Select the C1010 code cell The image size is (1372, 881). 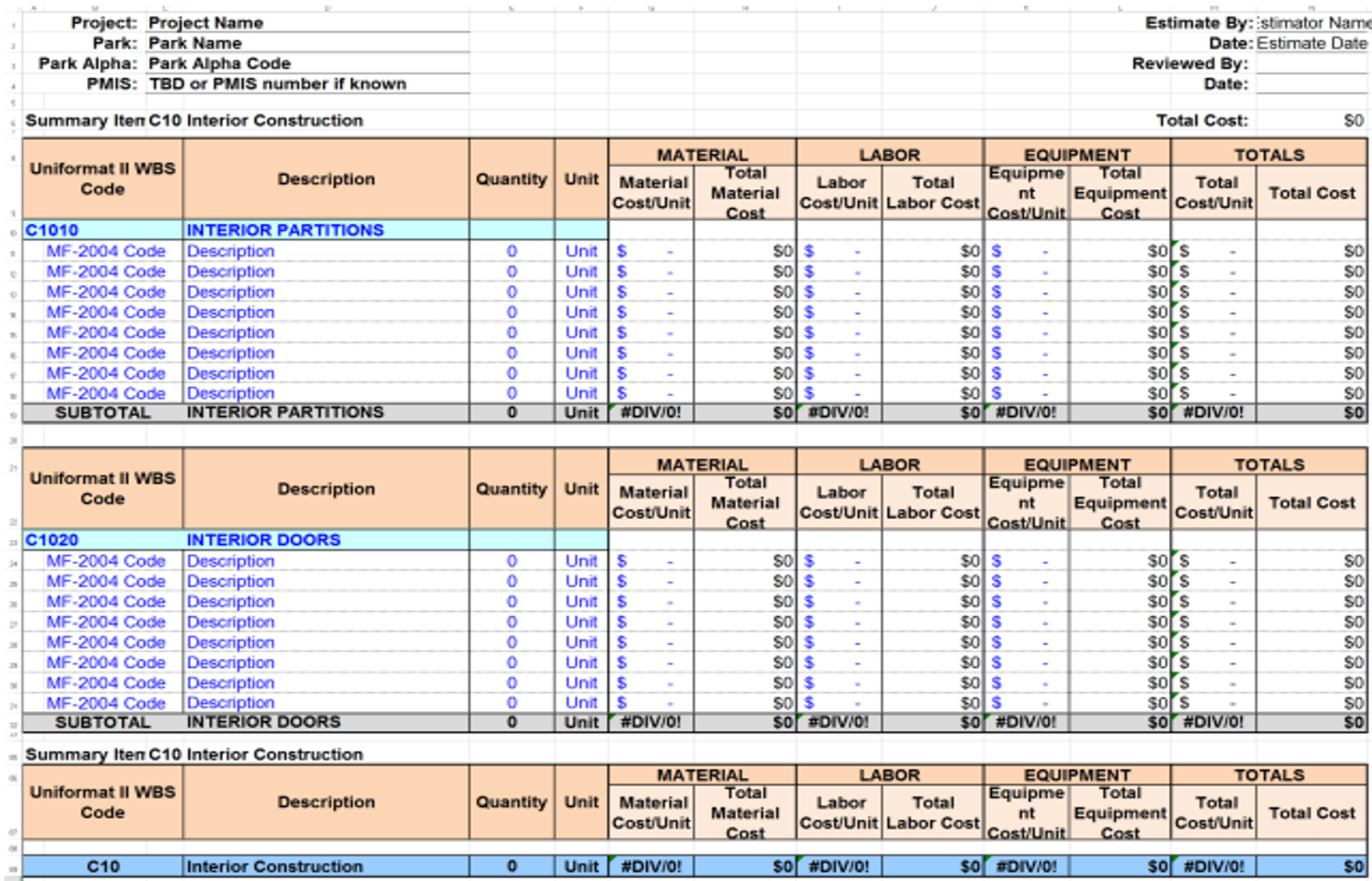(103, 230)
